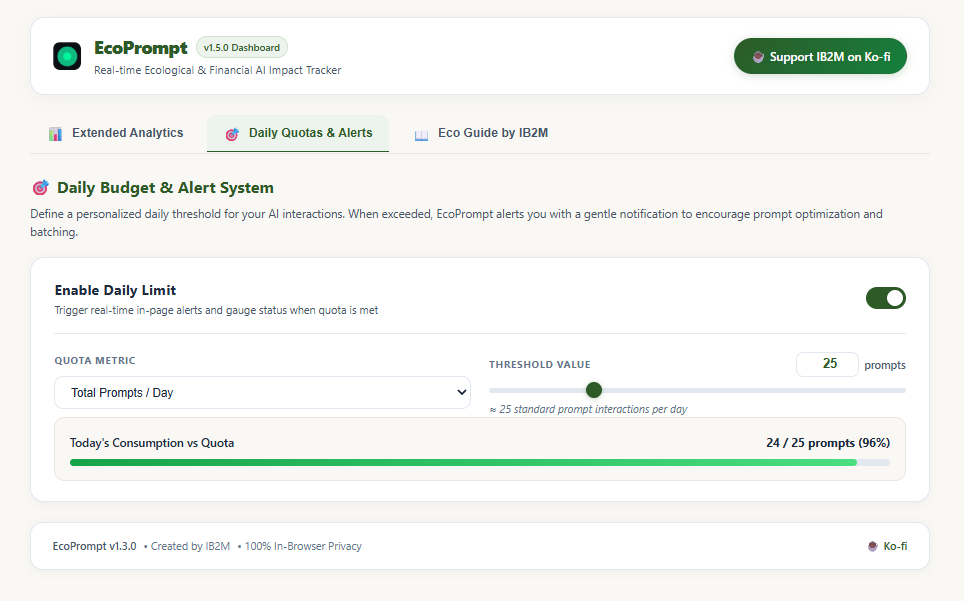Click the coffee cup icon in the Support button
The image size is (964, 601).
point(758,57)
